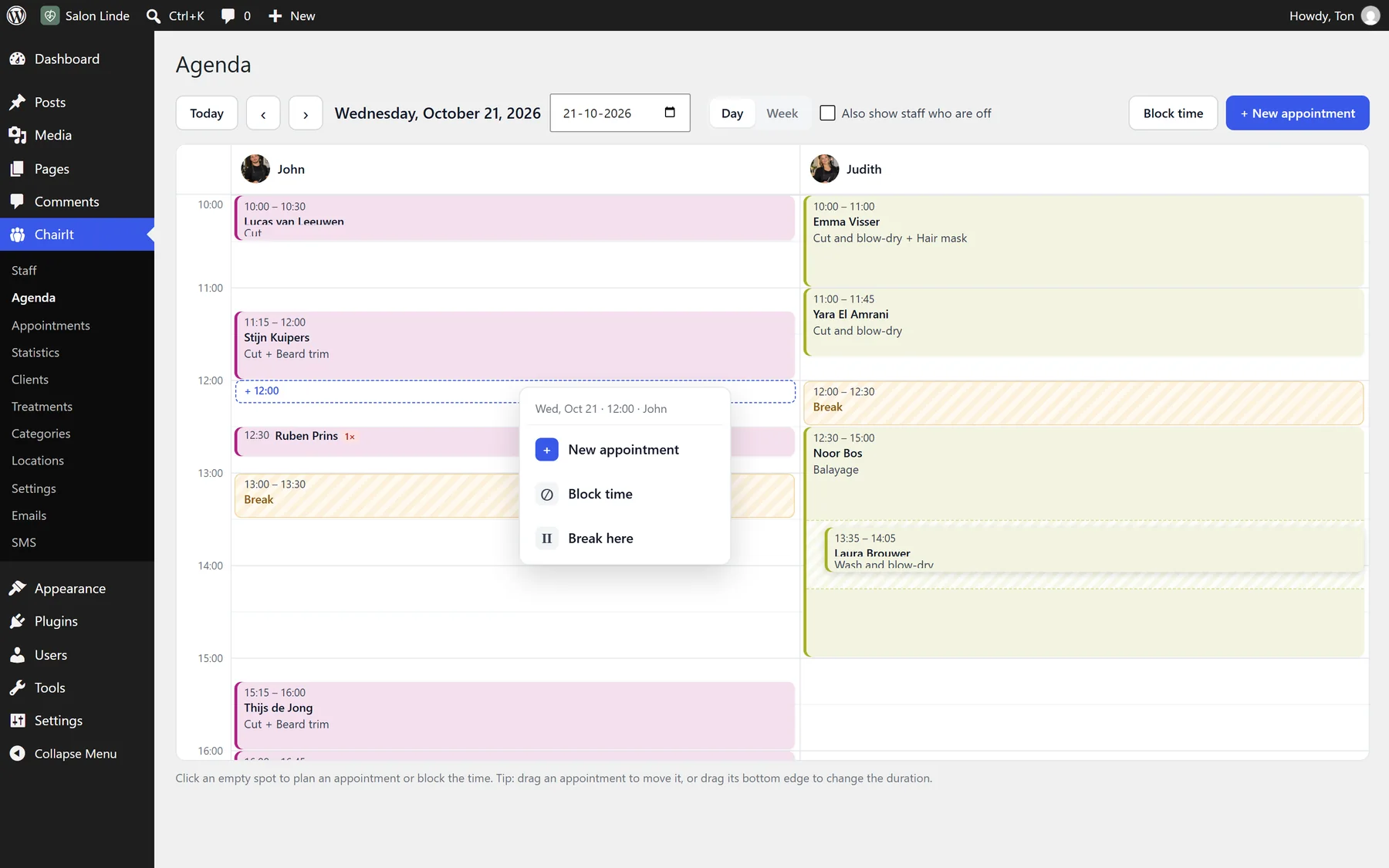
Task: Open the Salon Linde site icon
Action: point(50,15)
